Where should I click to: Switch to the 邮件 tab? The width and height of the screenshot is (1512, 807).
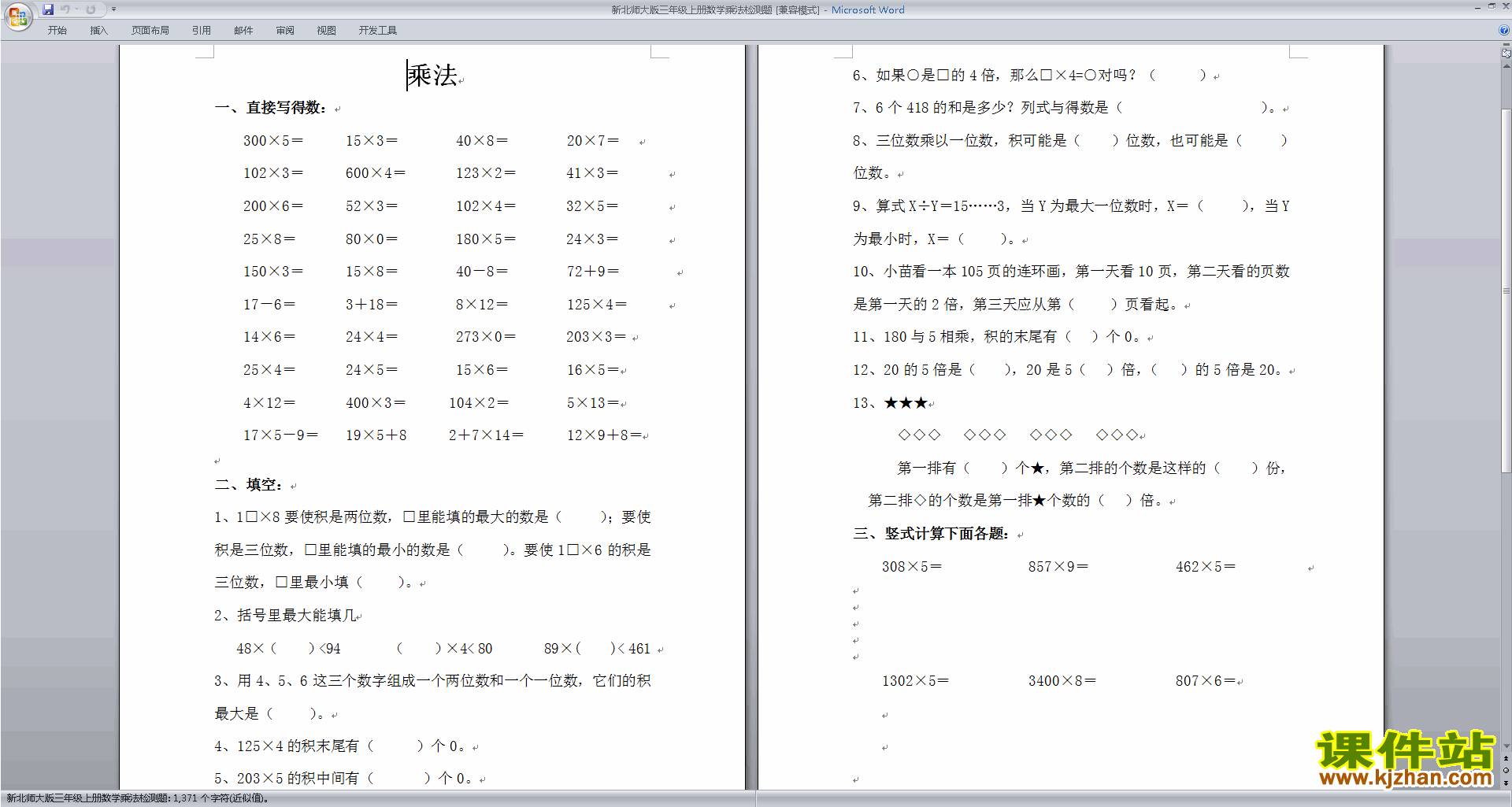click(x=243, y=30)
